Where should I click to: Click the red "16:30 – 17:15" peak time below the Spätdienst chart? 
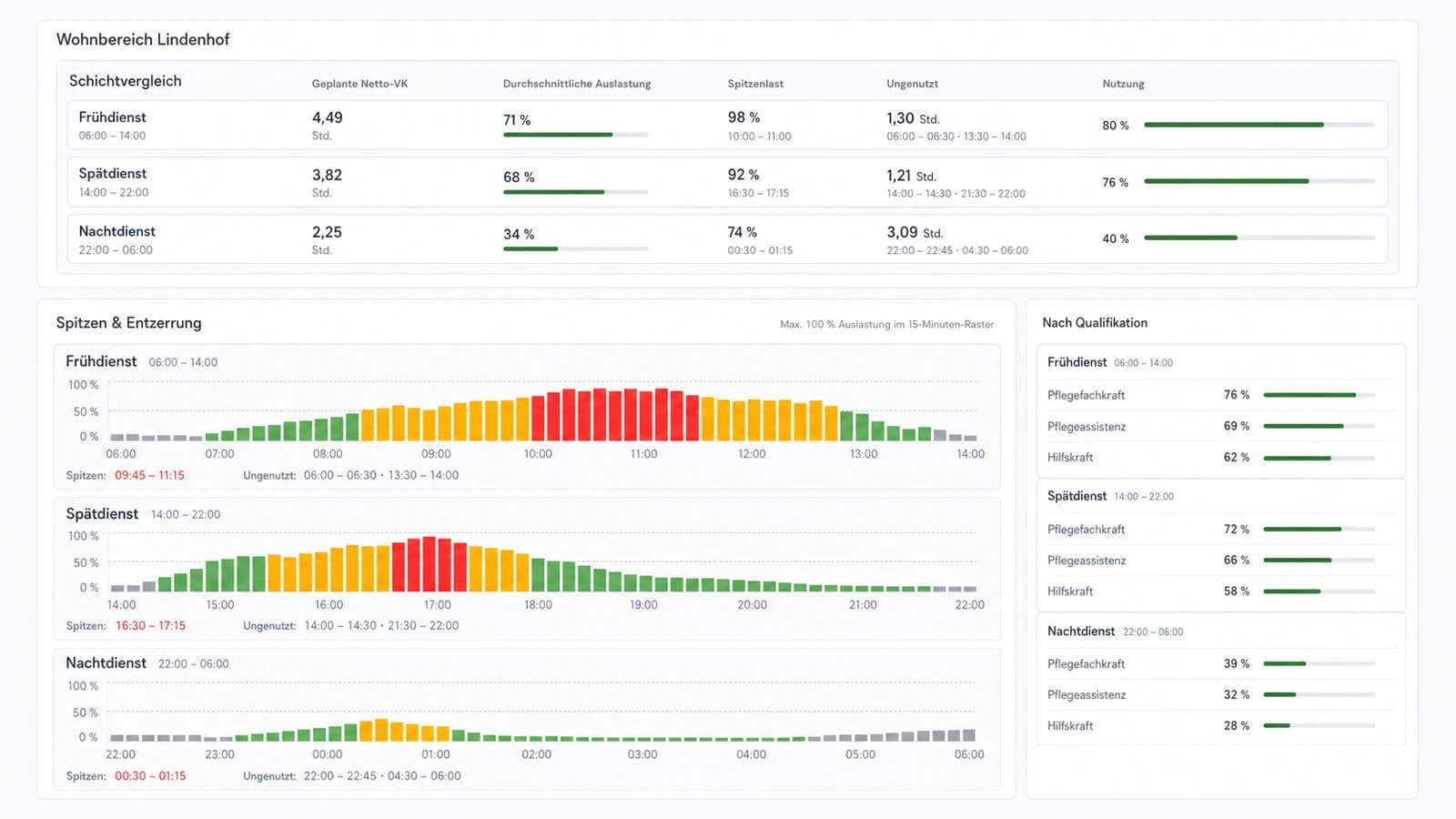coord(150,626)
